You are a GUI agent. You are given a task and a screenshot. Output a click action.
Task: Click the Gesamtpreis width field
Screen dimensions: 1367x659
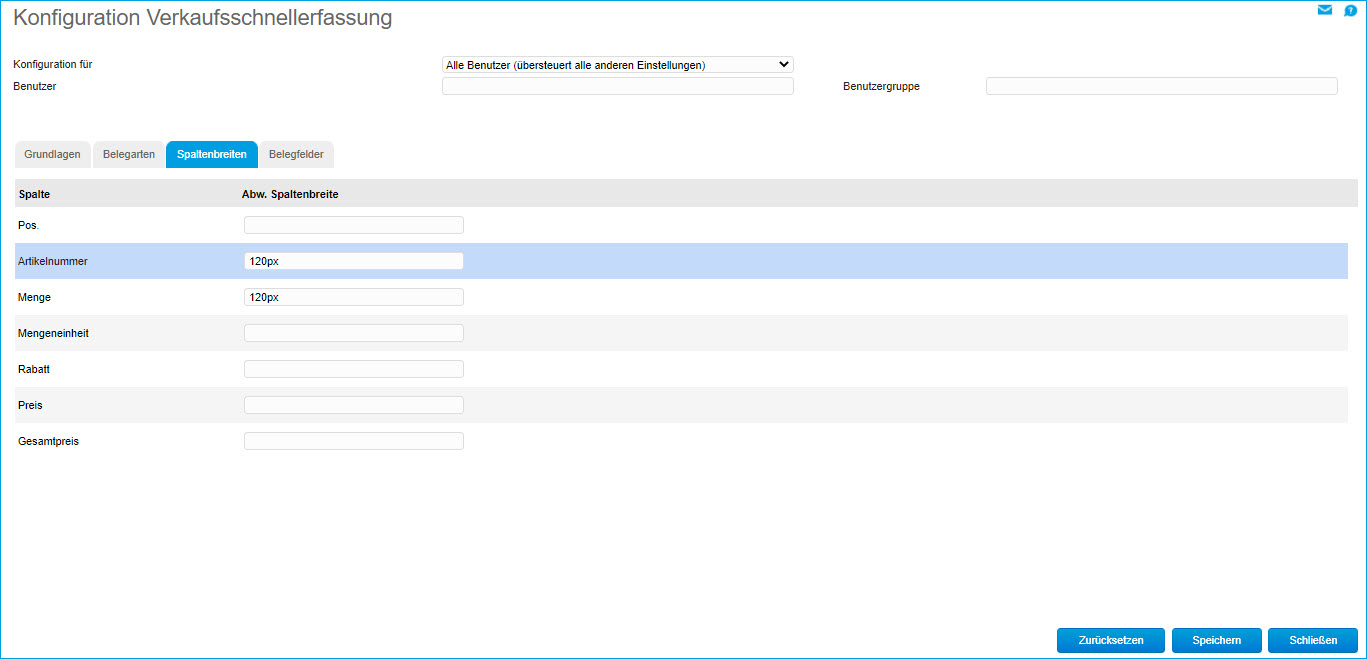(353, 441)
